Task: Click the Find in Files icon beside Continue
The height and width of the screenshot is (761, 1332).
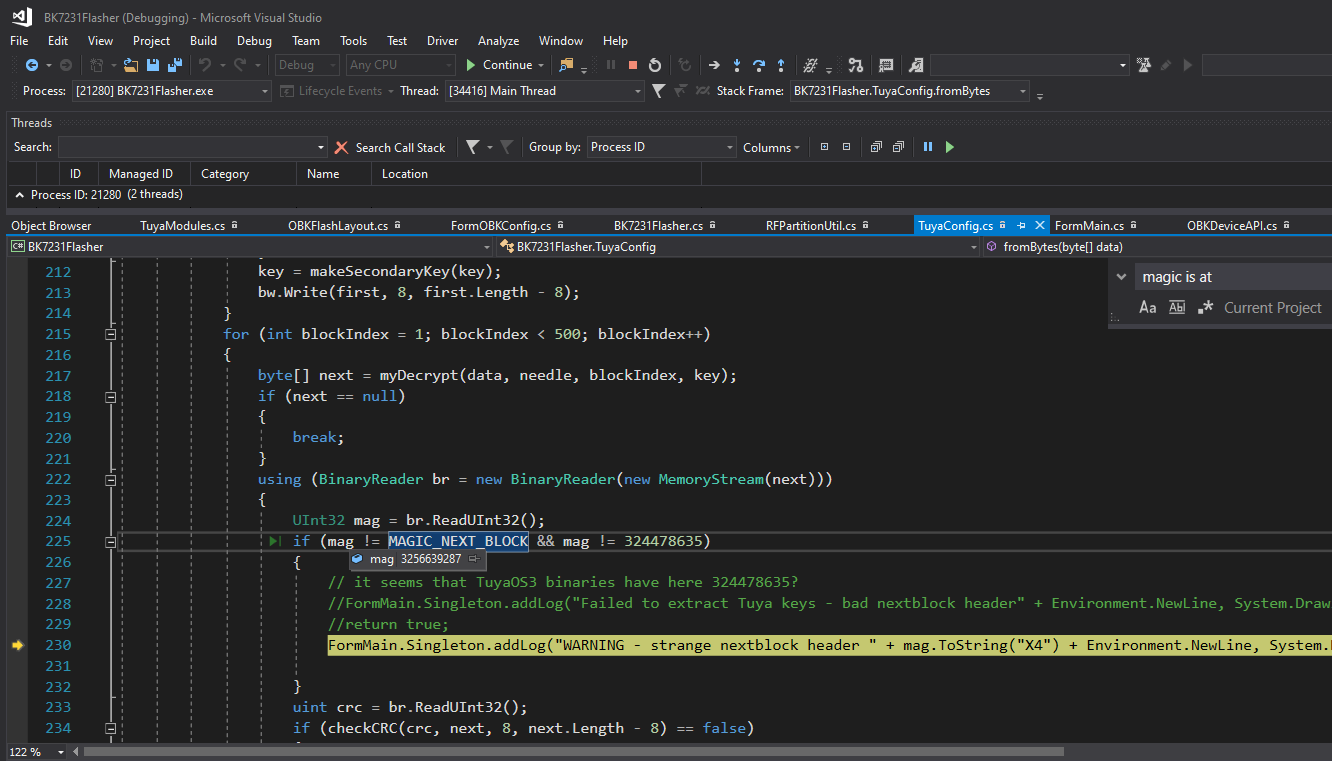Action: (x=567, y=65)
